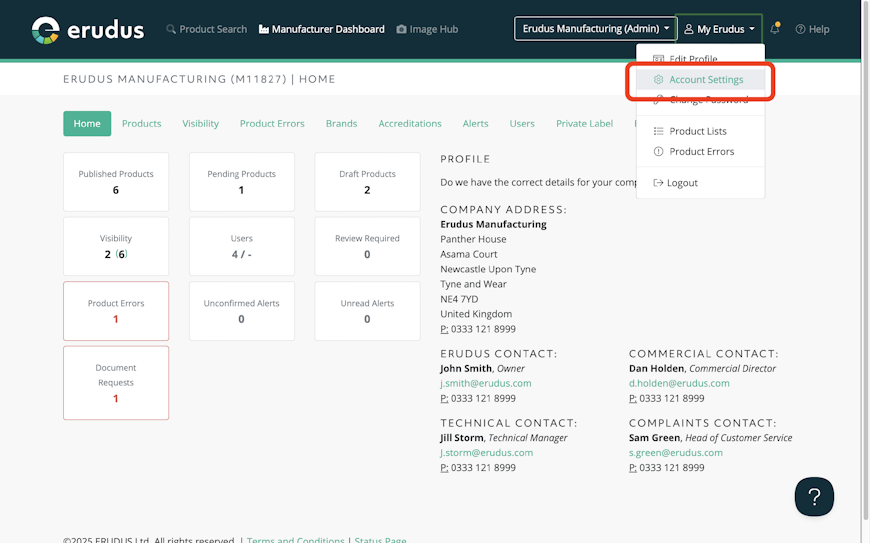
Task: Email j.storm@erudus.com link
Action: [x=487, y=453]
